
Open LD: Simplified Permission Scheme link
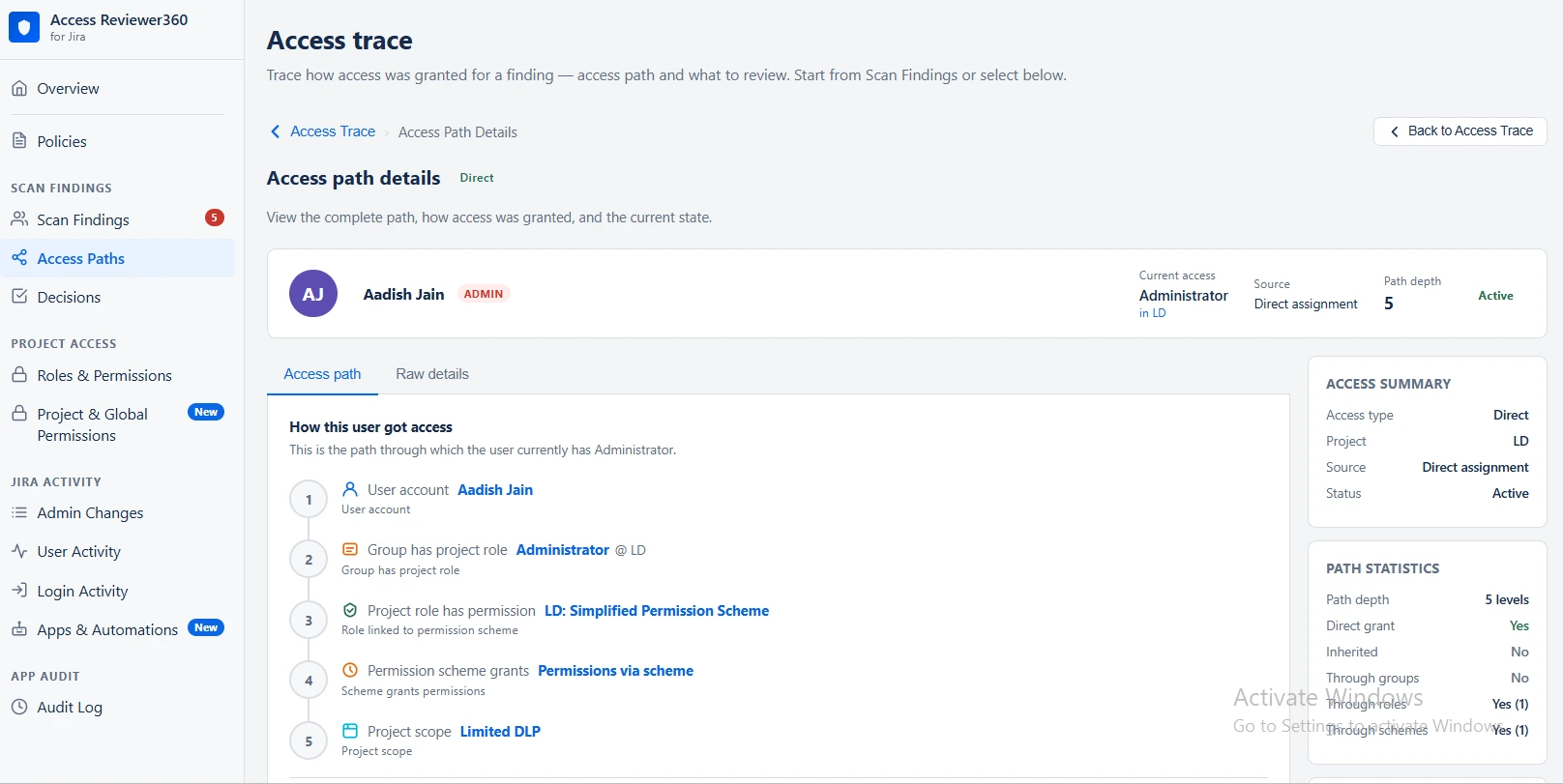click(657, 611)
